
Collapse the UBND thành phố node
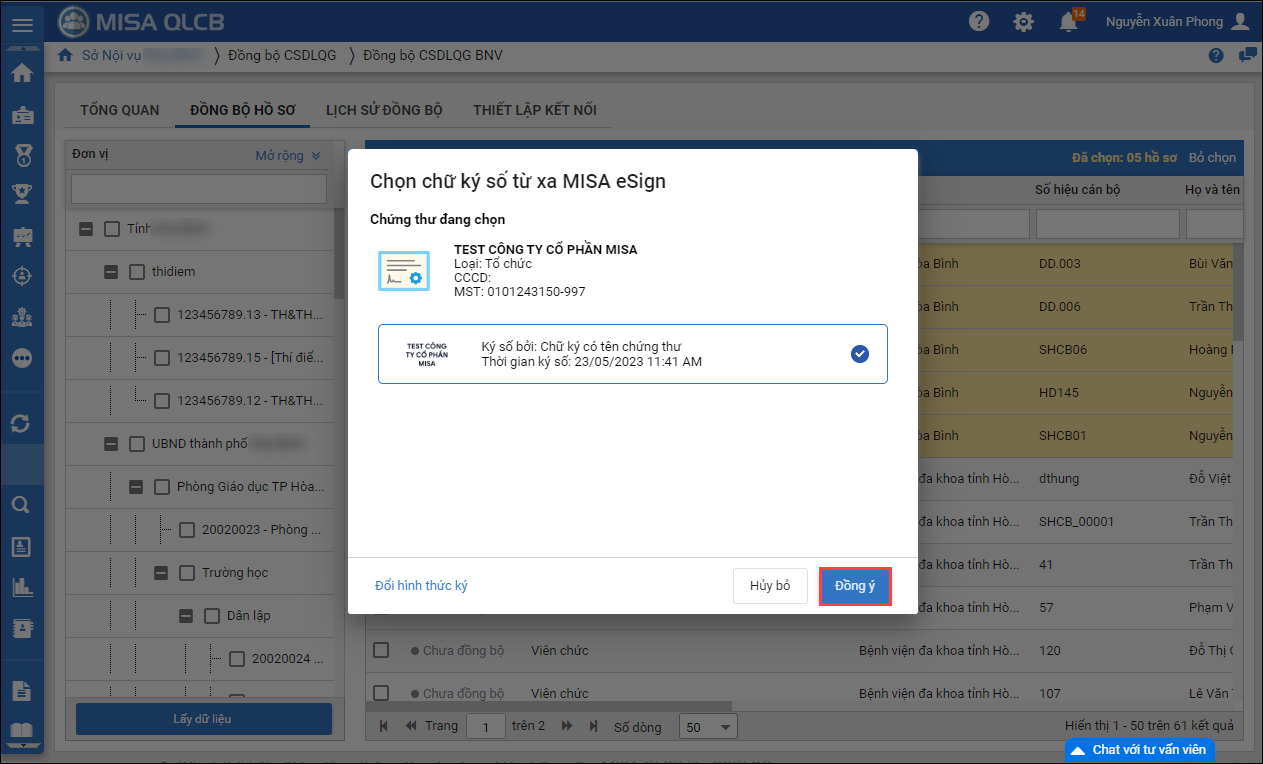(x=111, y=444)
